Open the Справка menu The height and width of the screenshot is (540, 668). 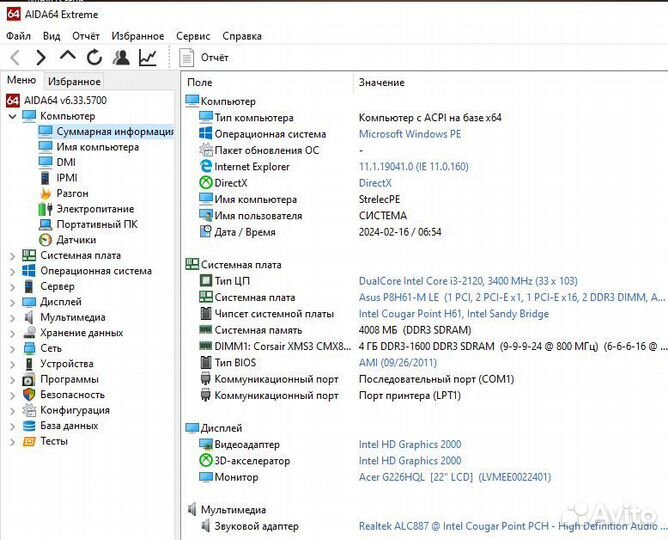[x=241, y=36]
